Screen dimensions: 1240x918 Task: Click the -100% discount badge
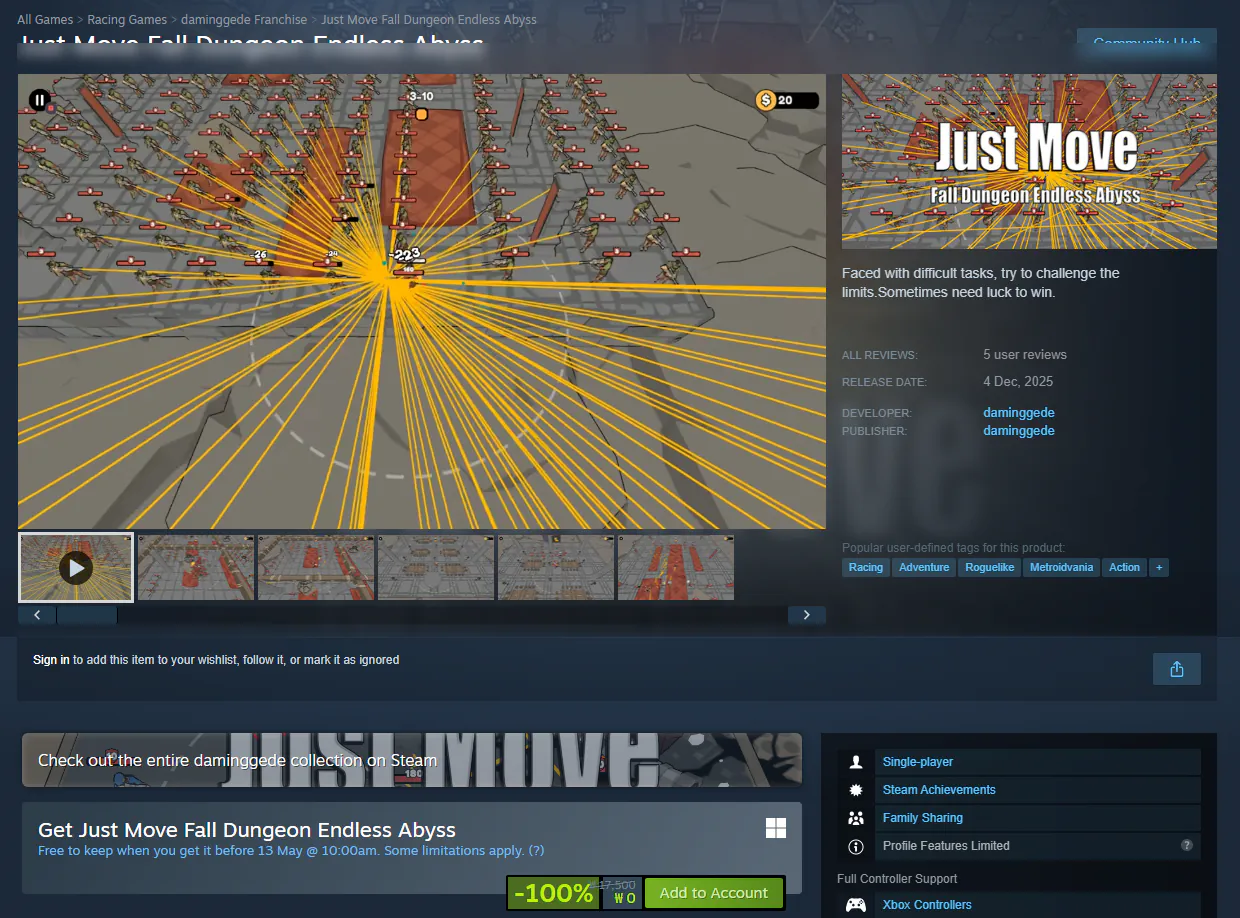[554, 893]
